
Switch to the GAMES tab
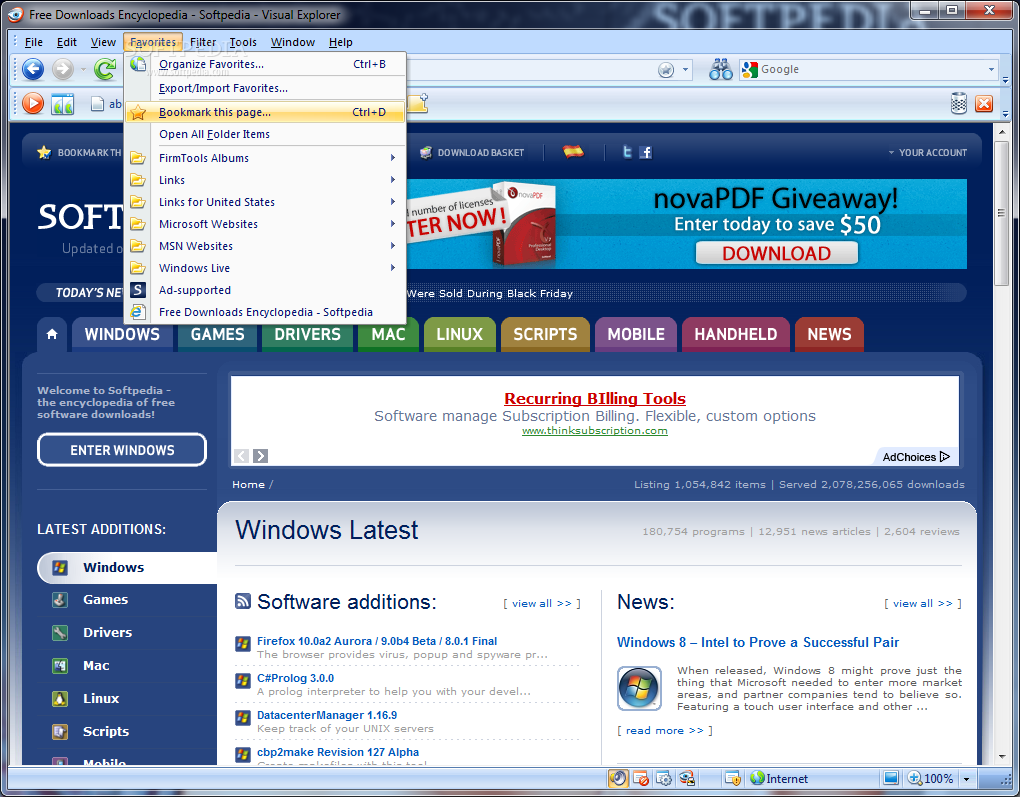point(217,334)
